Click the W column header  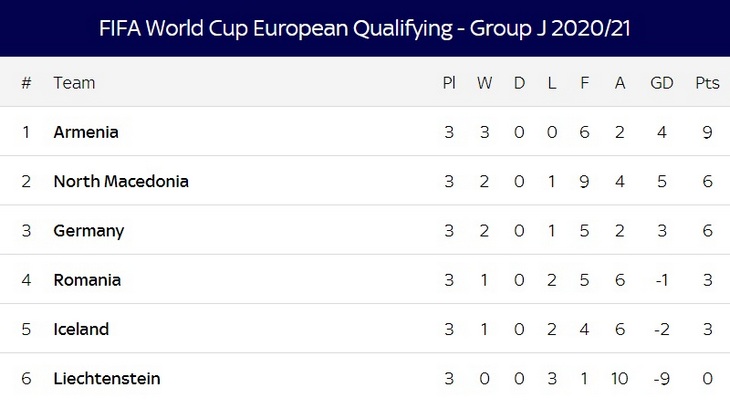coord(484,83)
